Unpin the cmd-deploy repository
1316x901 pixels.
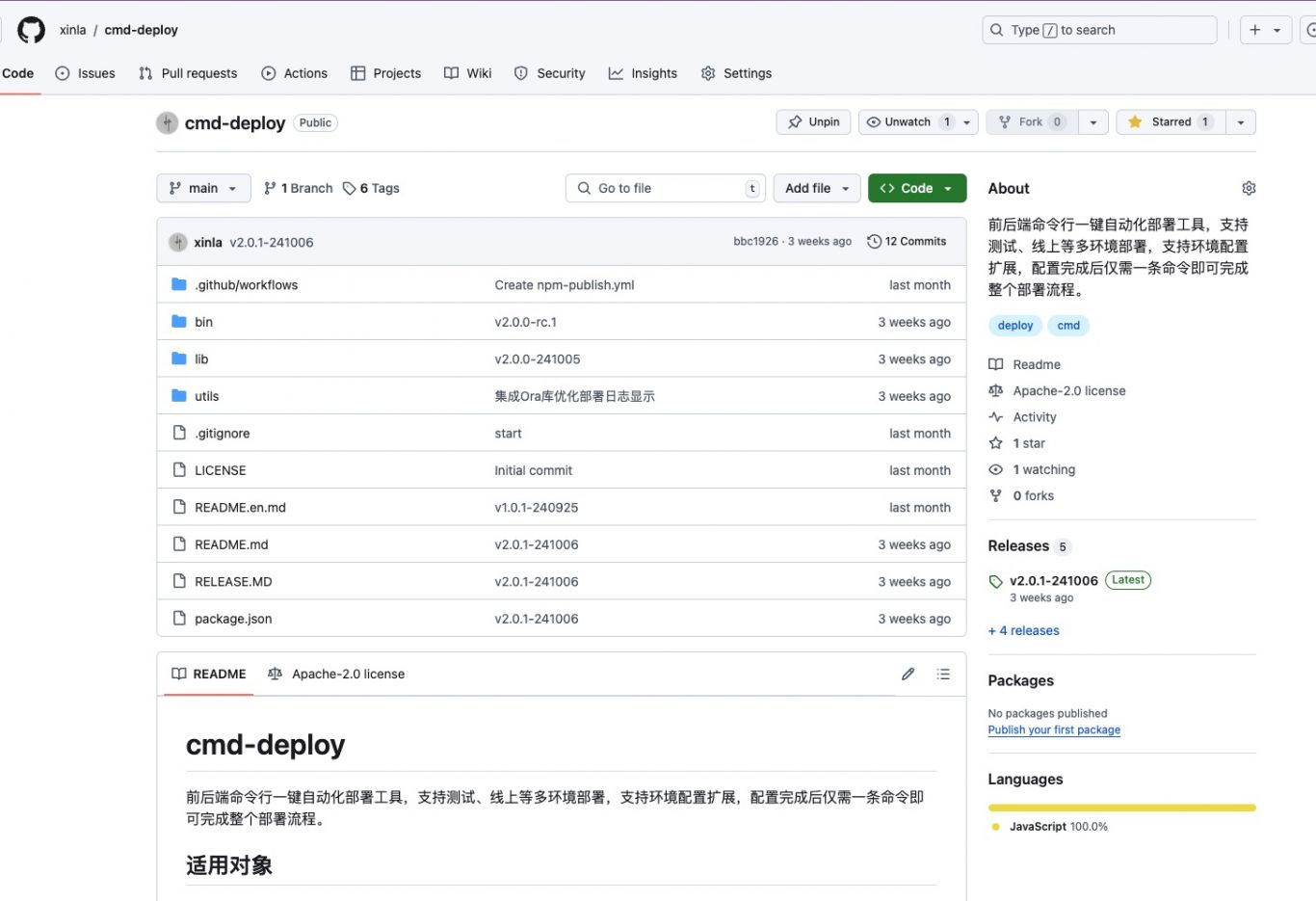pyautogui.click(x=813, y=122)
